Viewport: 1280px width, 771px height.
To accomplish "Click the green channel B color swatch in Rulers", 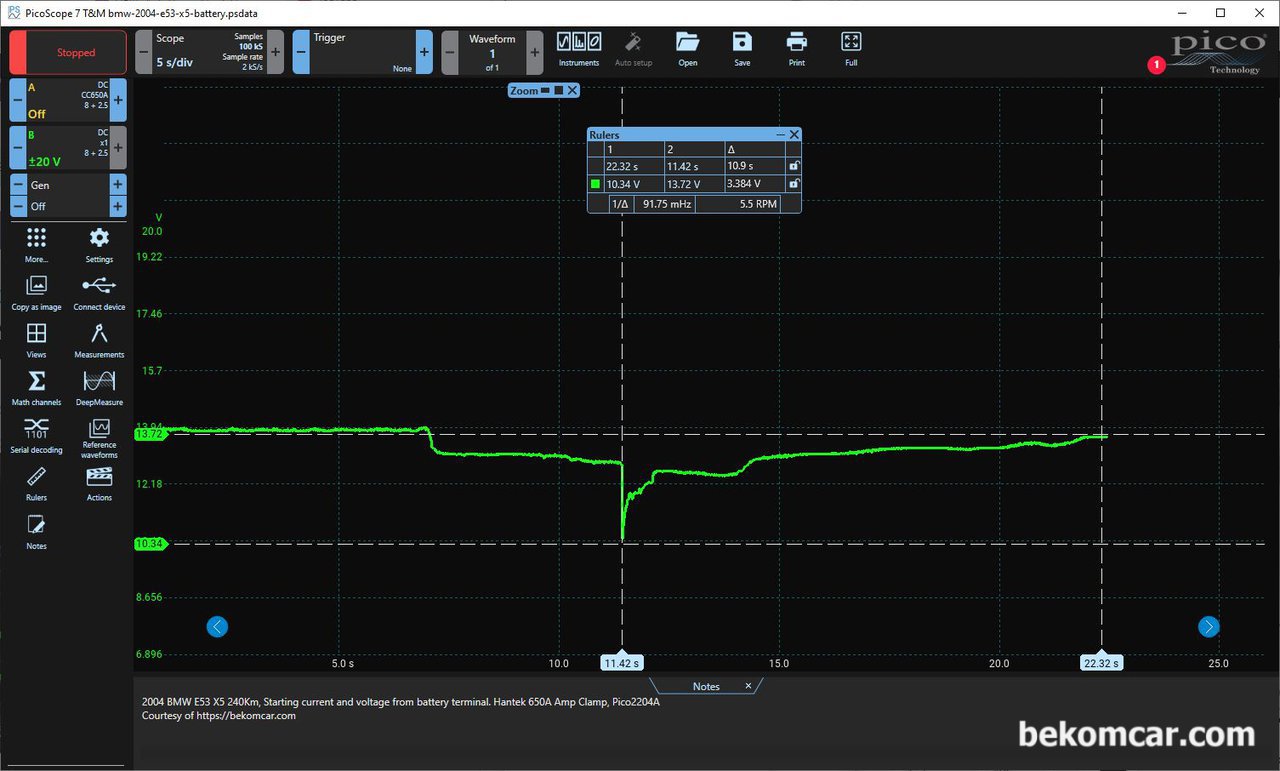I will tap(595, 184).
